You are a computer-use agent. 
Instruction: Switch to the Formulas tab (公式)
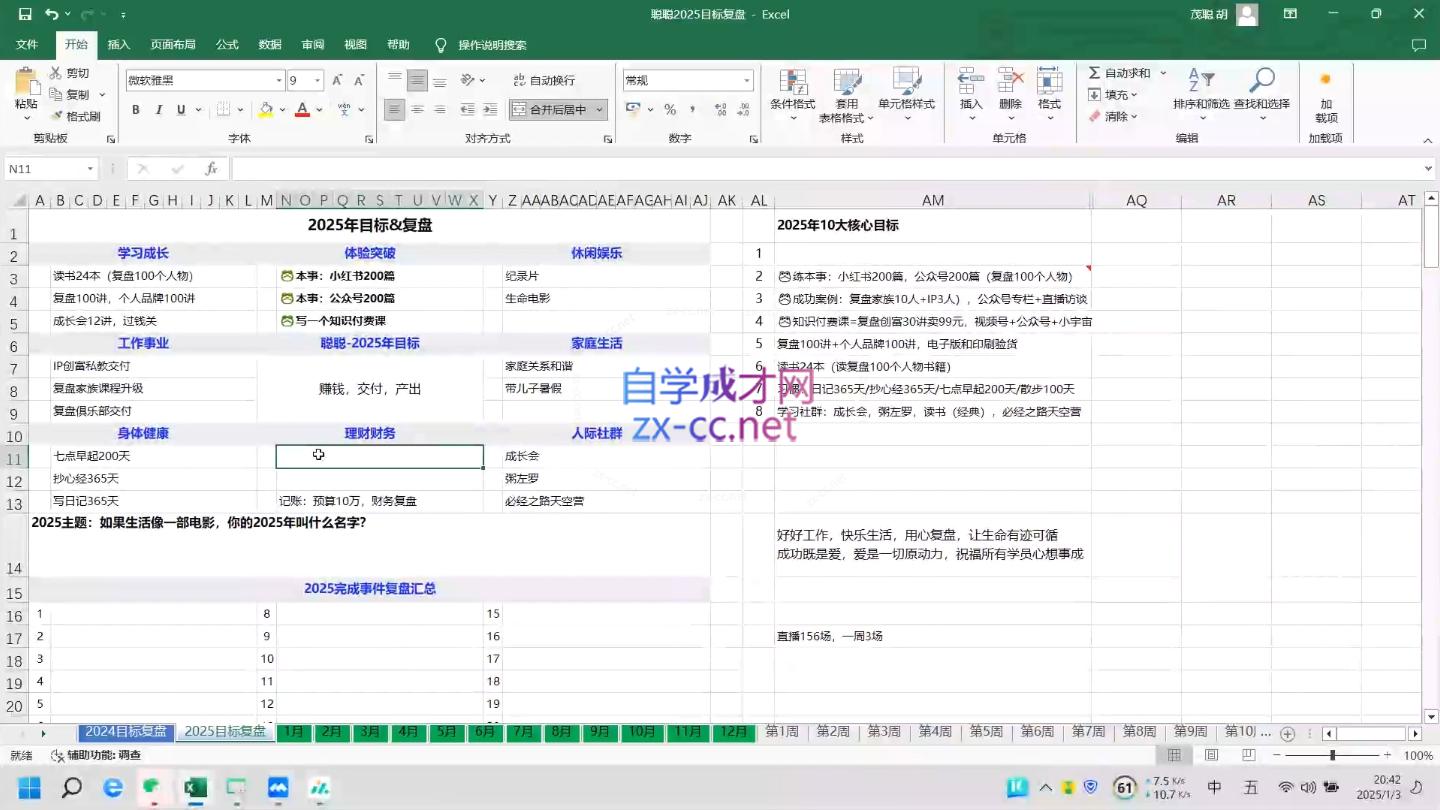(x=227, y=45)
